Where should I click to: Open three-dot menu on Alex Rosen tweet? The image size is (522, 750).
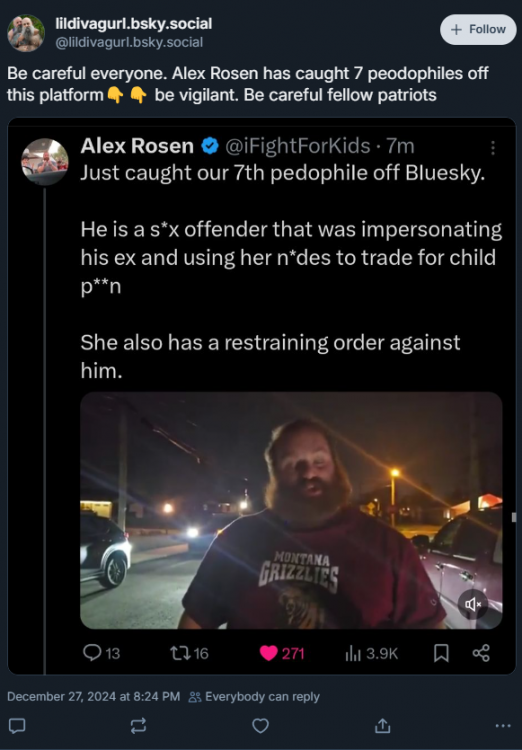click(x=492, y=147)
